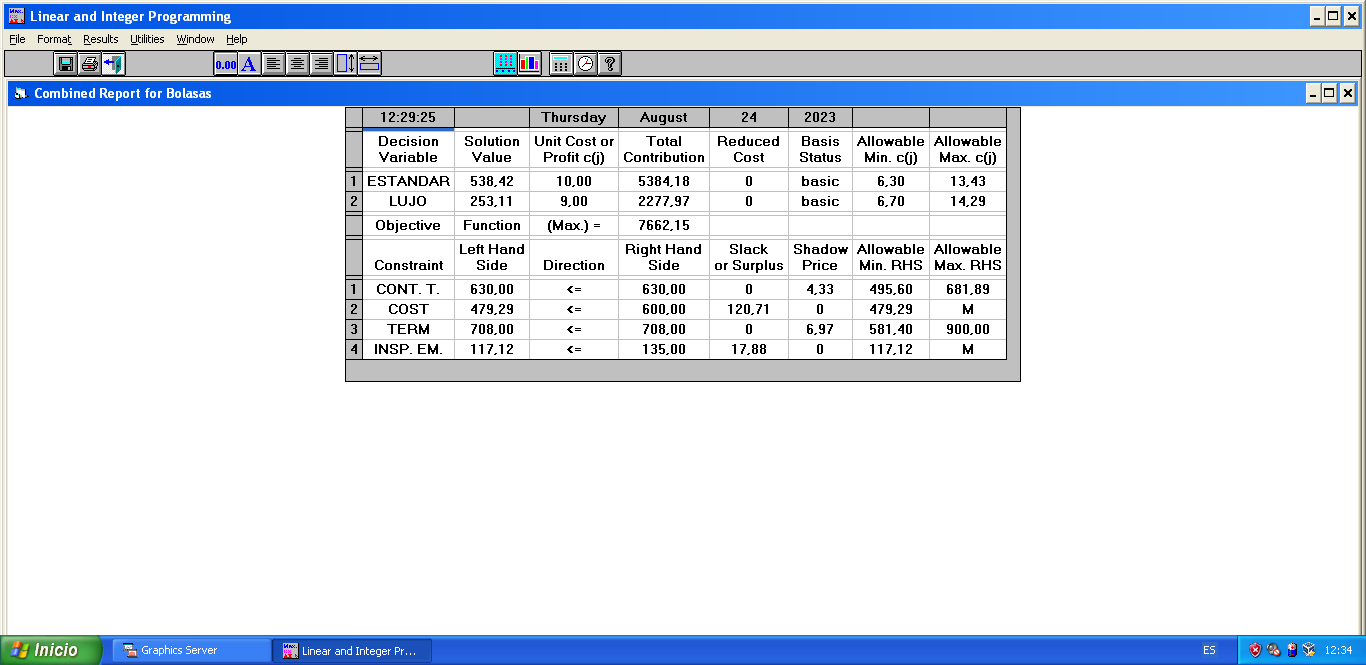Open the File menu

(17, 39)
